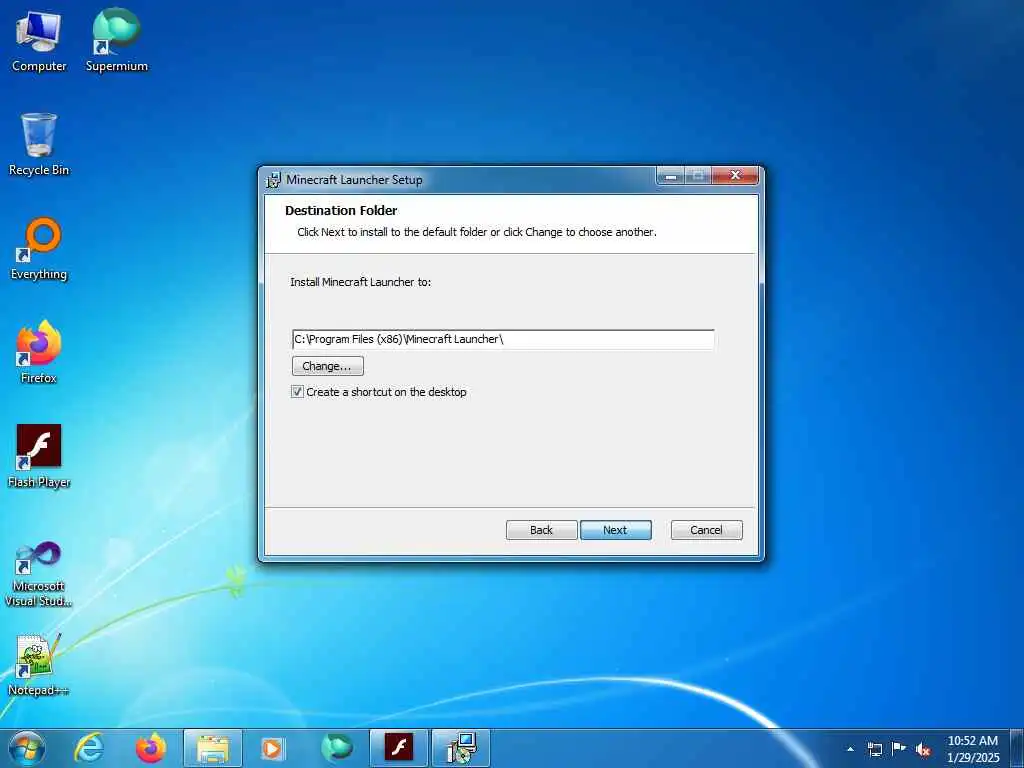Viewport: 1024px width, 768px height.
Task: Show hidden system tray icons
Action: point(850,749)
